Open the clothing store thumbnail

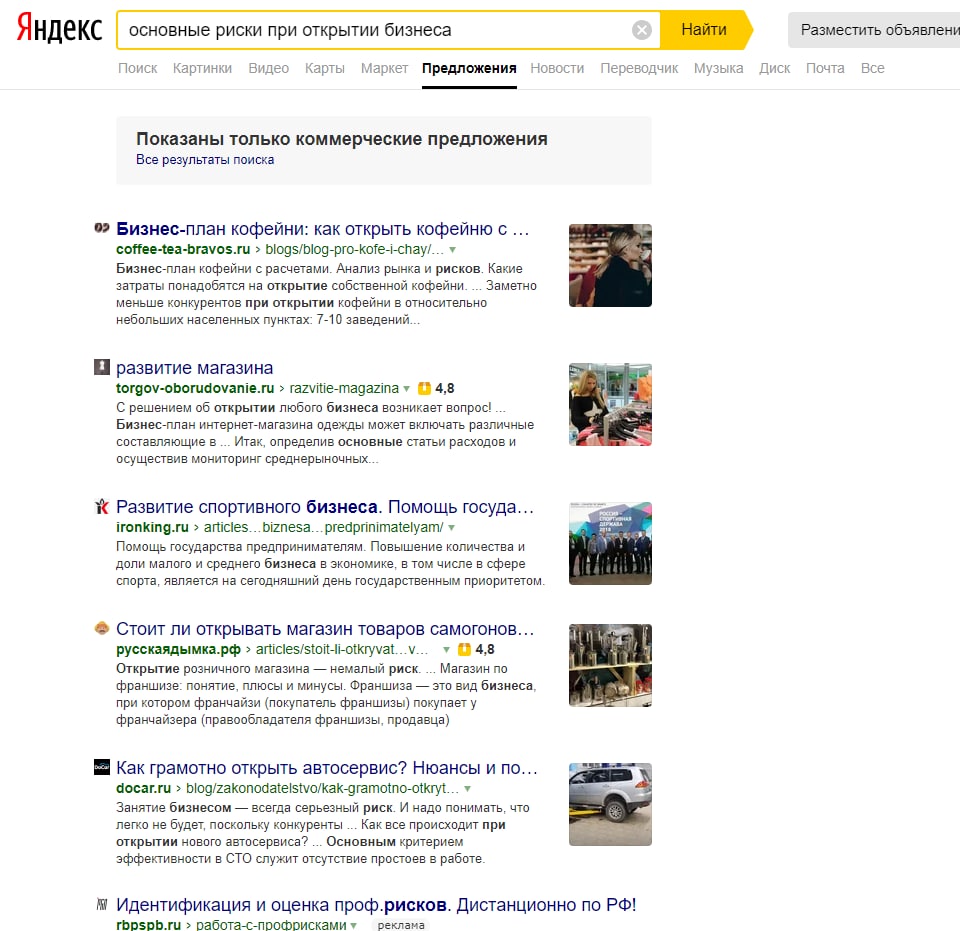coord(610,404)
